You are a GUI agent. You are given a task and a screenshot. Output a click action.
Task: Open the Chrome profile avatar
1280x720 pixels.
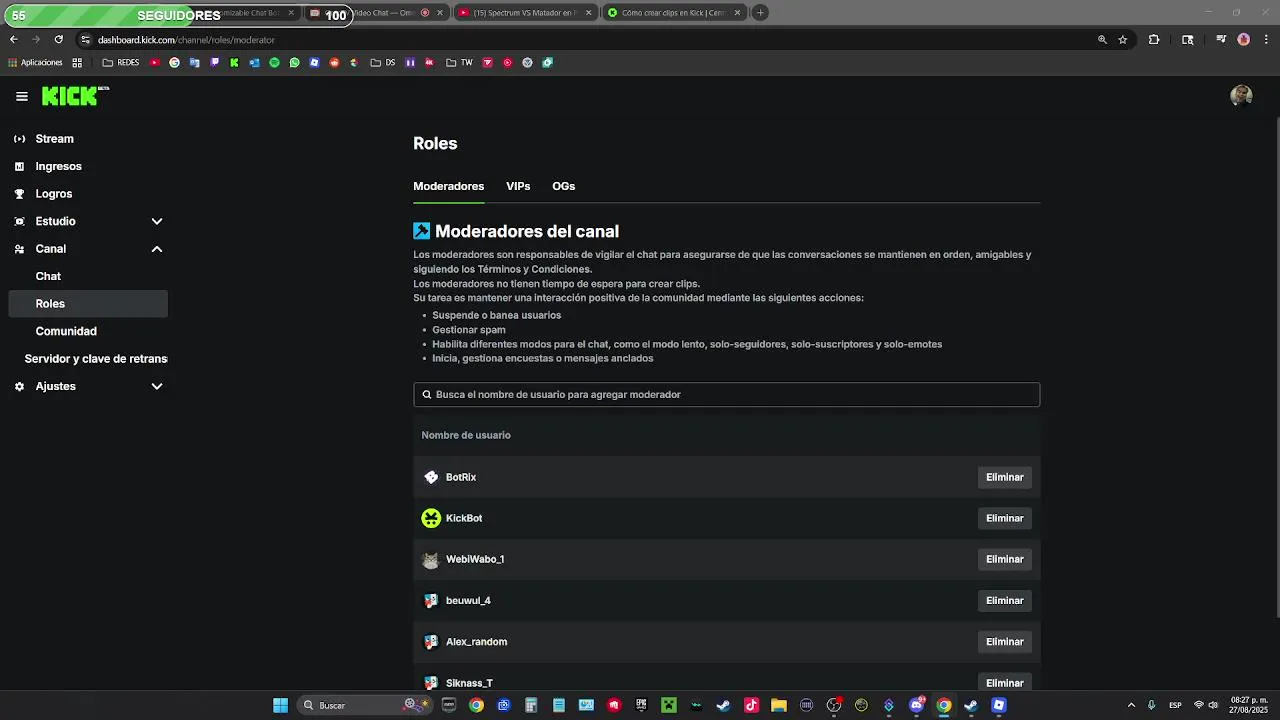pos(1244,40)
